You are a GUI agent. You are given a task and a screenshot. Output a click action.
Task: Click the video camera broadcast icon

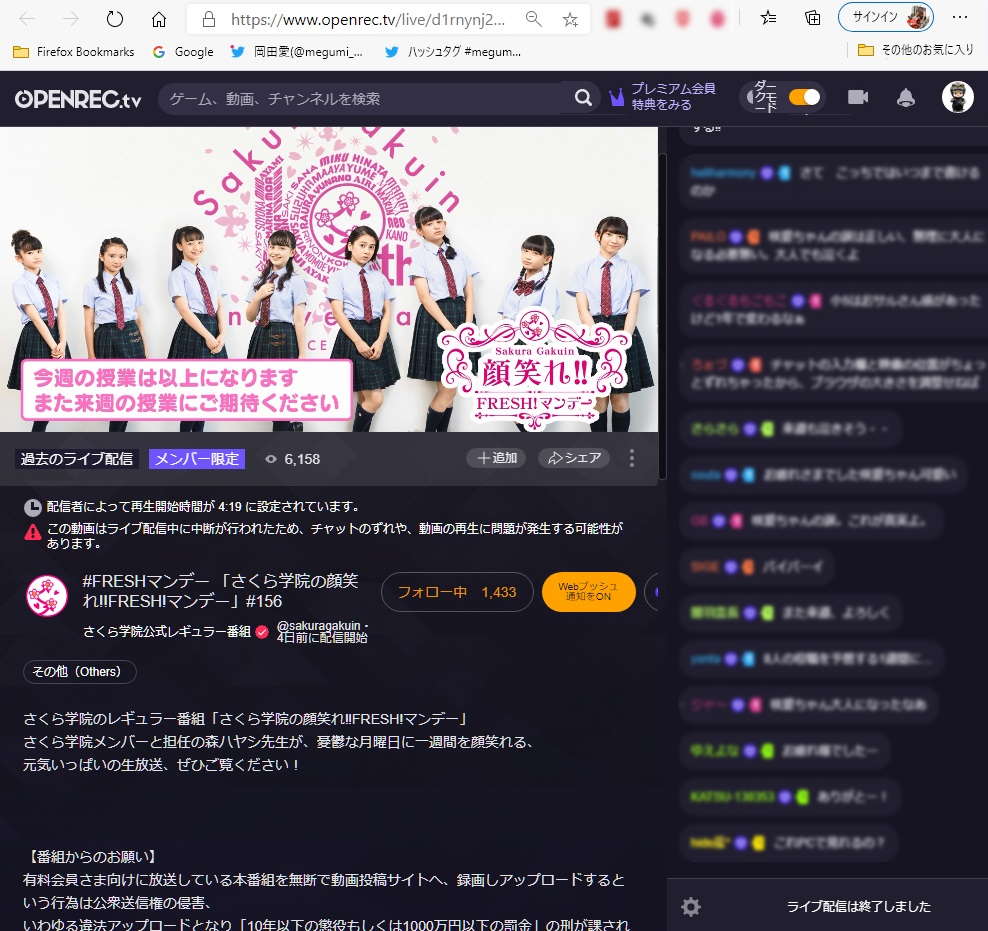pos(858,97)
